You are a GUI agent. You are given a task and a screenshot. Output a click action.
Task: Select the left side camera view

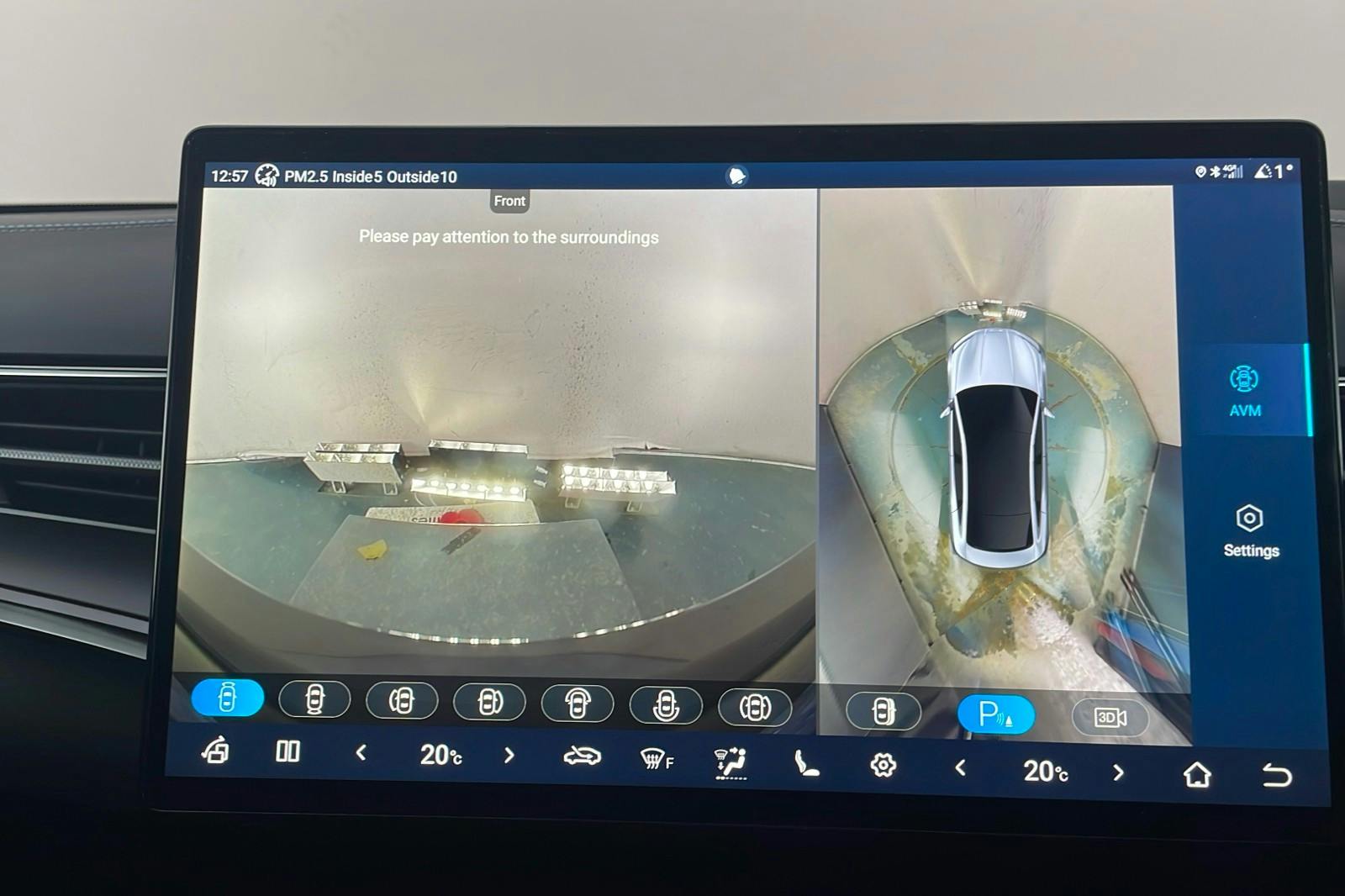pyautogui.click(x=402, y=701)
